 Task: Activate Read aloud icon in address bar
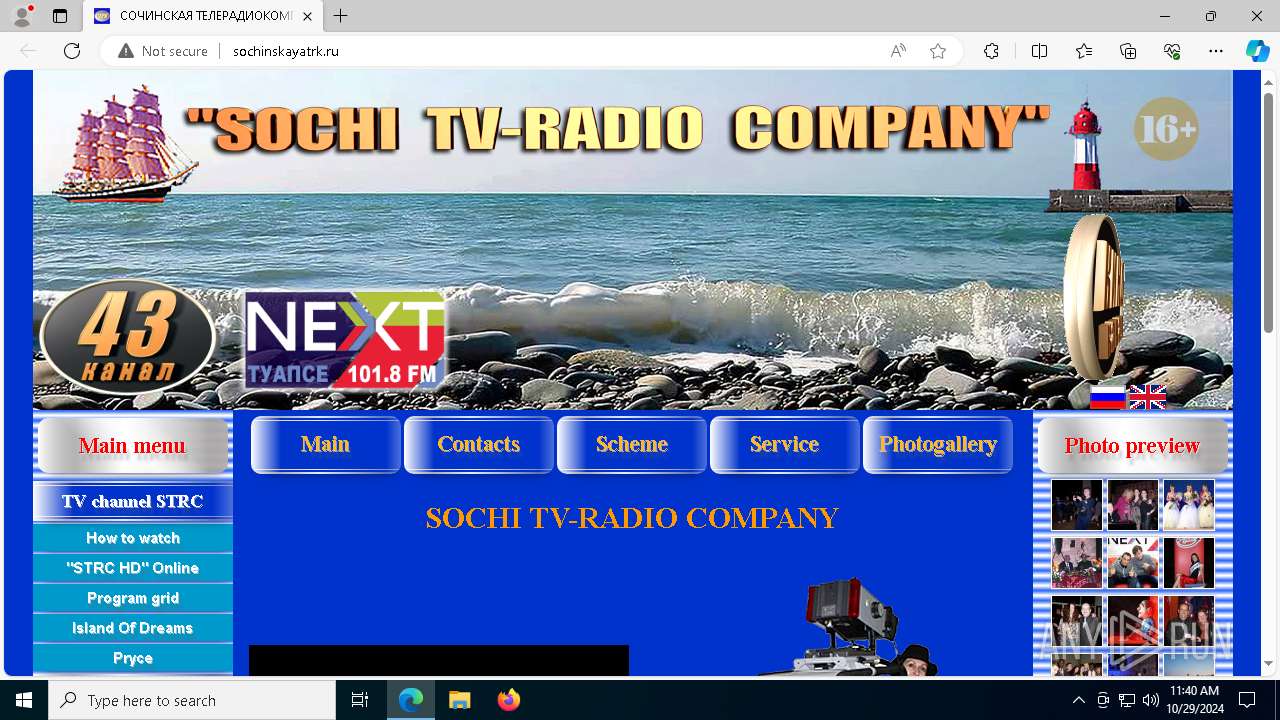point(898,51)
